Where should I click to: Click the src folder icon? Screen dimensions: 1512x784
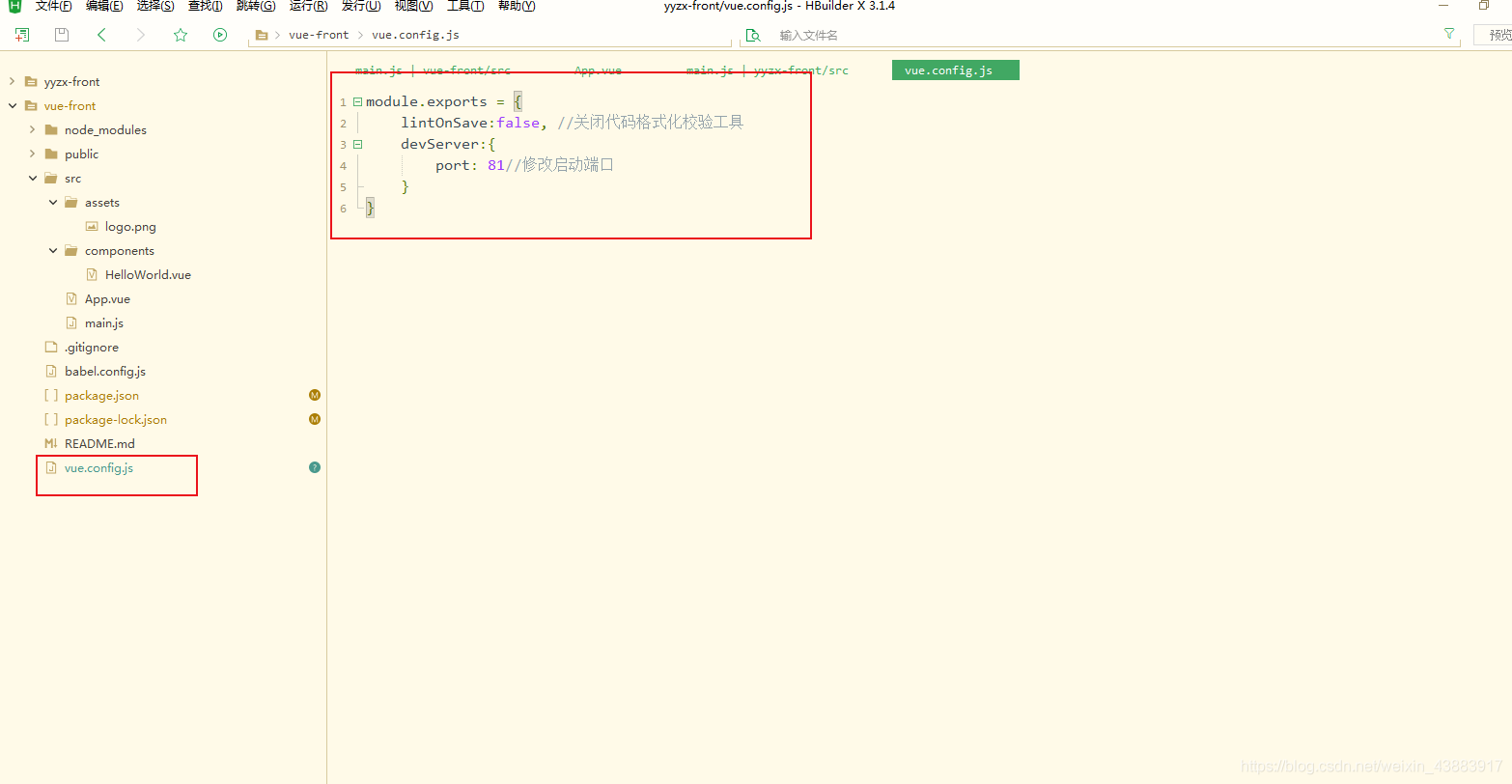click(x=51, y=179)
